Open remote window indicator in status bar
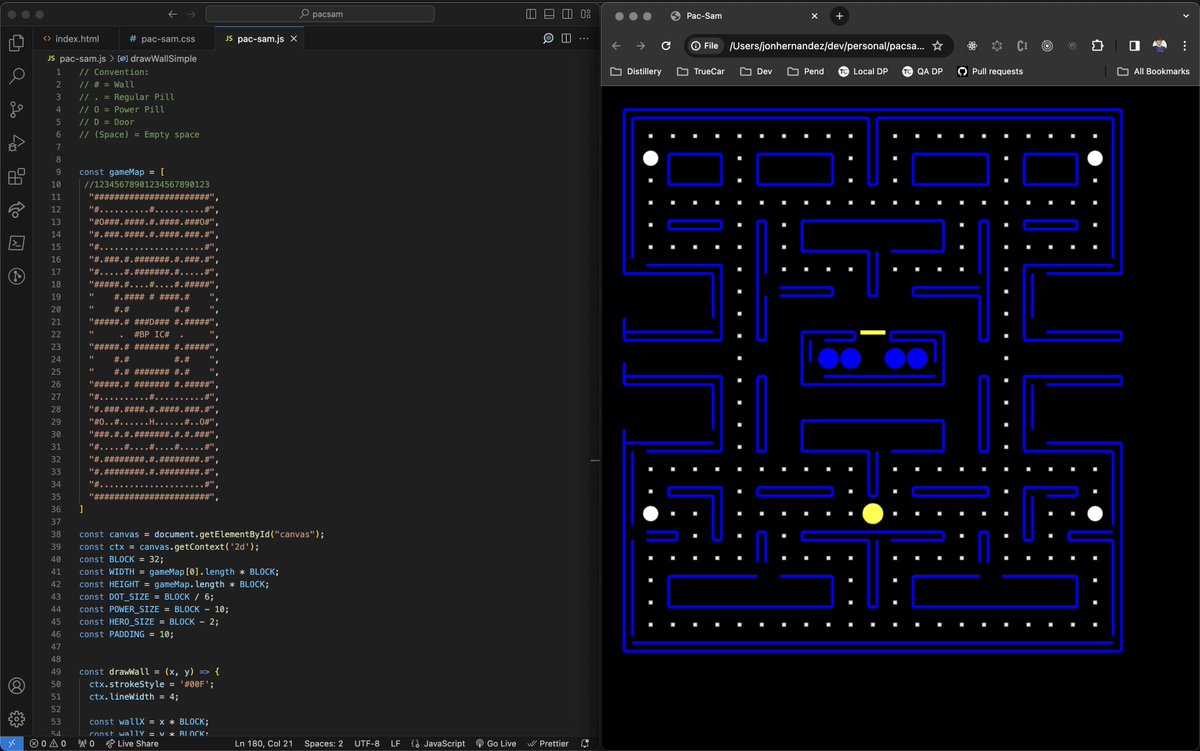1200x751 pixels. (x=10, y=743)
